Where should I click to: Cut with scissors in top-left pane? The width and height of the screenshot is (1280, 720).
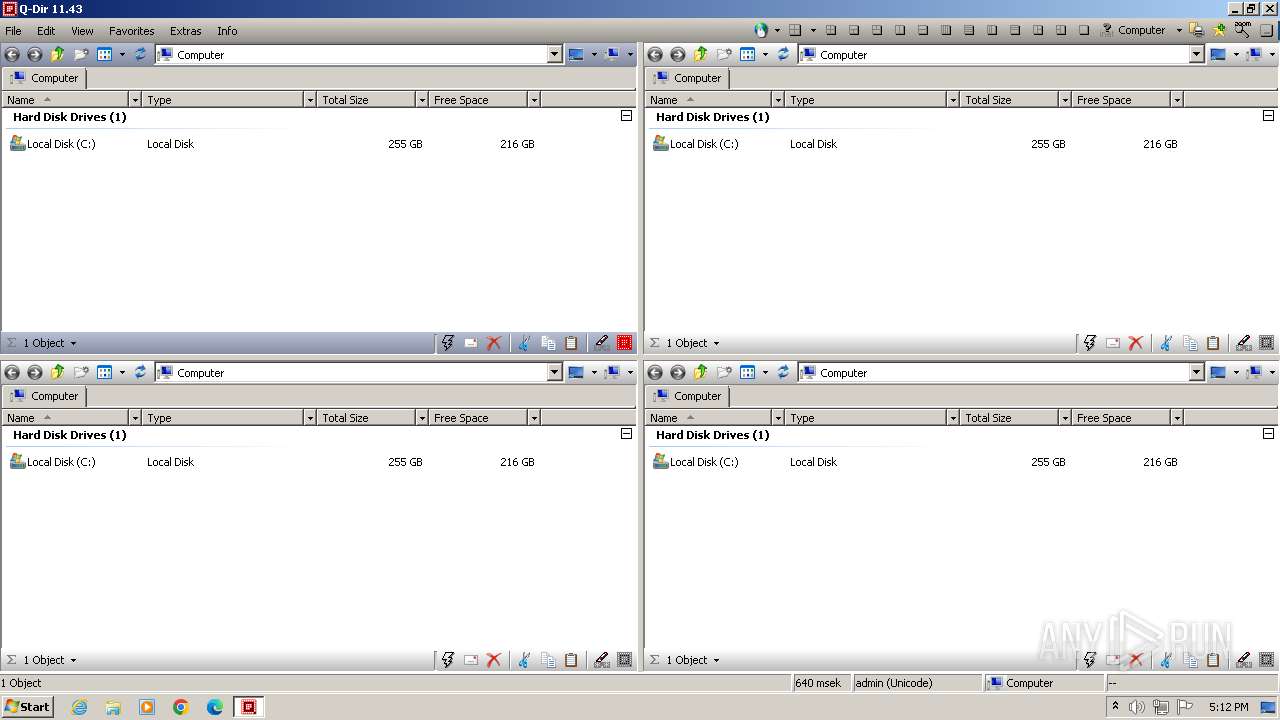pyautogui.click(x=524, y=343)
